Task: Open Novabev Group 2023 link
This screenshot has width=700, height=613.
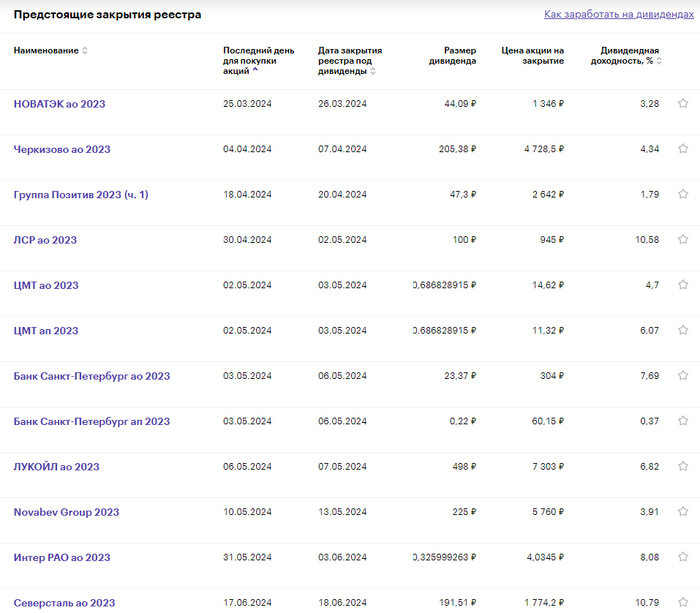Action: click(66, 512)
